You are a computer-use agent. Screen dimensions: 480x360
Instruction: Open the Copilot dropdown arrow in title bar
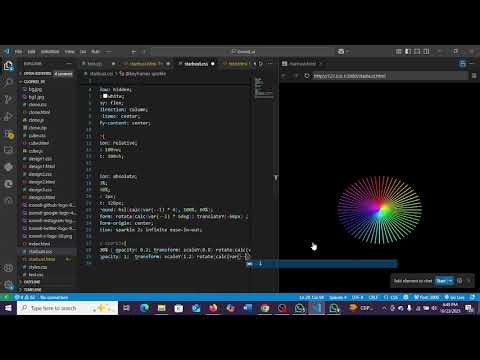coord(347,52)
